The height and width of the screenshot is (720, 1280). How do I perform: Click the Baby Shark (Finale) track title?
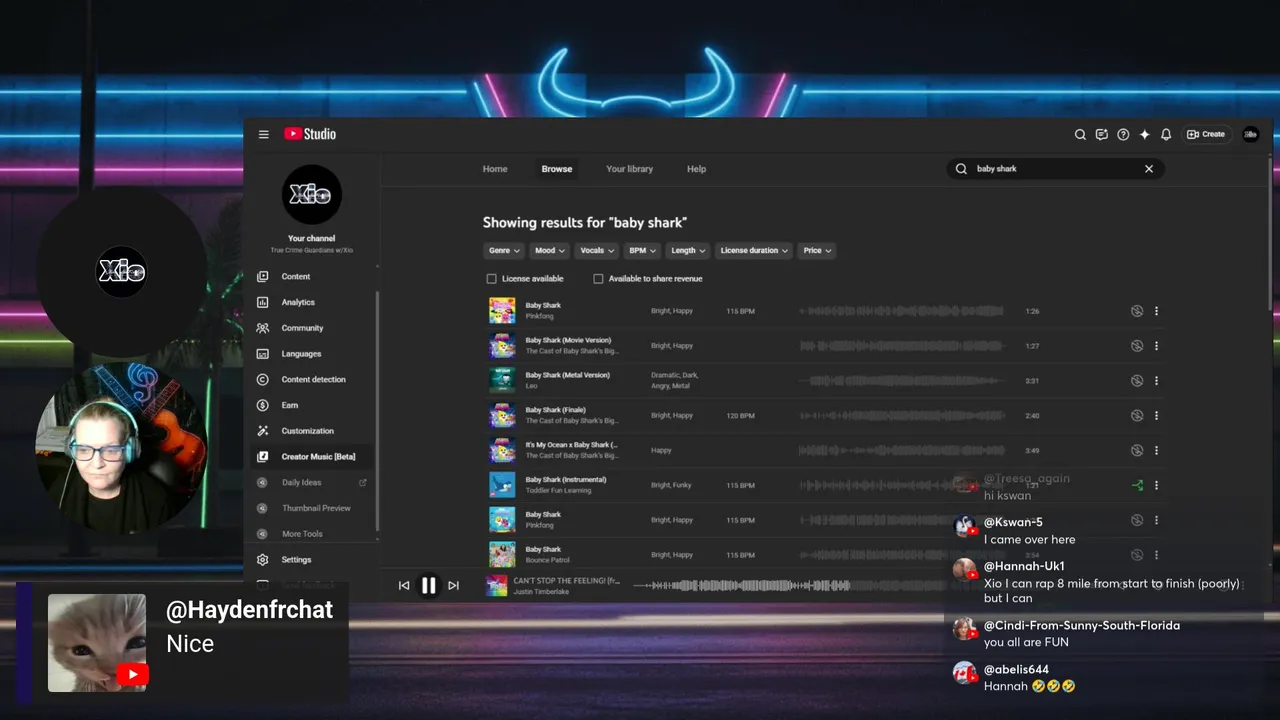[556, 410]
